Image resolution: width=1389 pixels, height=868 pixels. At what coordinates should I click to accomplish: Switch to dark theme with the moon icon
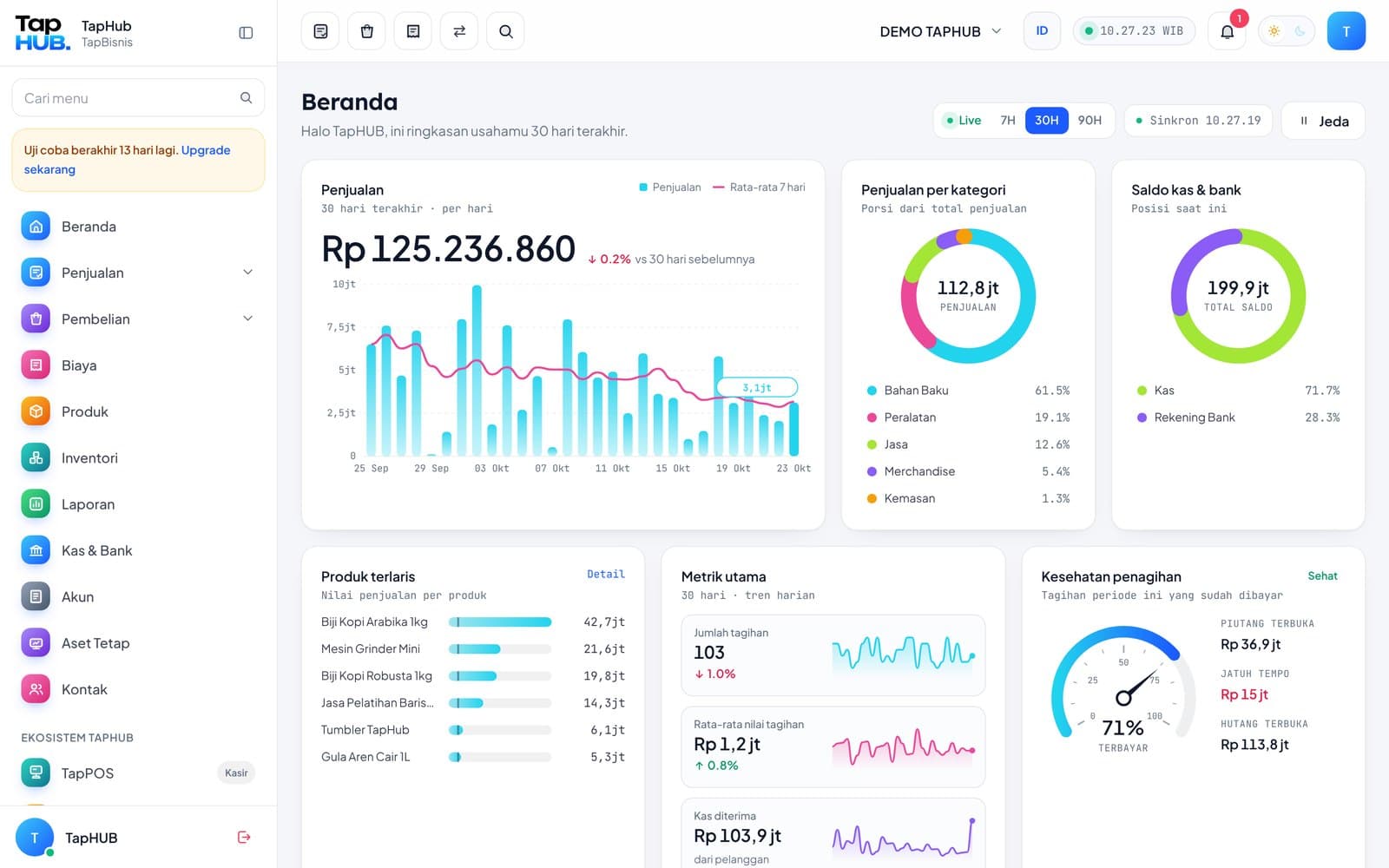[1300, 31]
